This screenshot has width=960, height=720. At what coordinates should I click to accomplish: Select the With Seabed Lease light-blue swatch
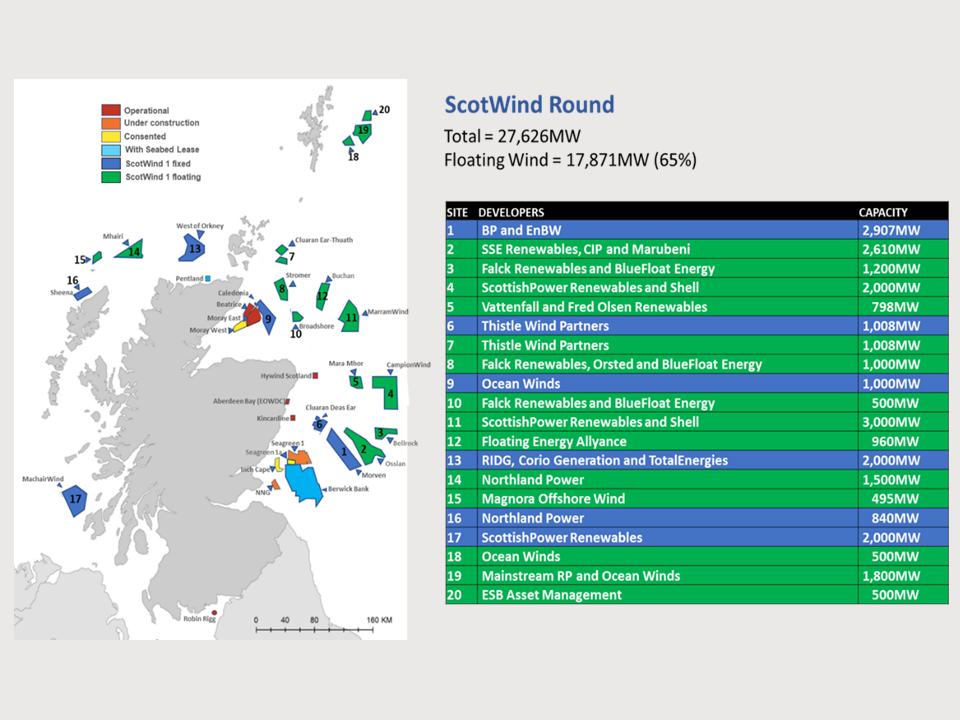[111, 150]
